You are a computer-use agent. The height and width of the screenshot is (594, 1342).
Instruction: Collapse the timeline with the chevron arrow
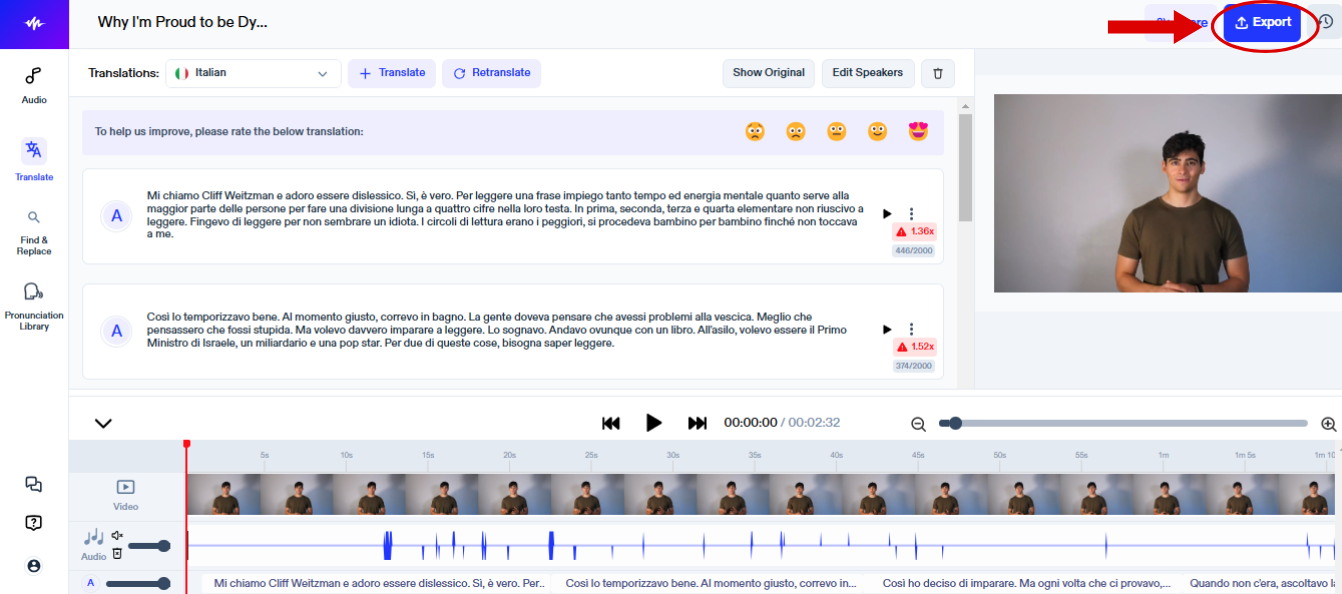tap(102, 423)
